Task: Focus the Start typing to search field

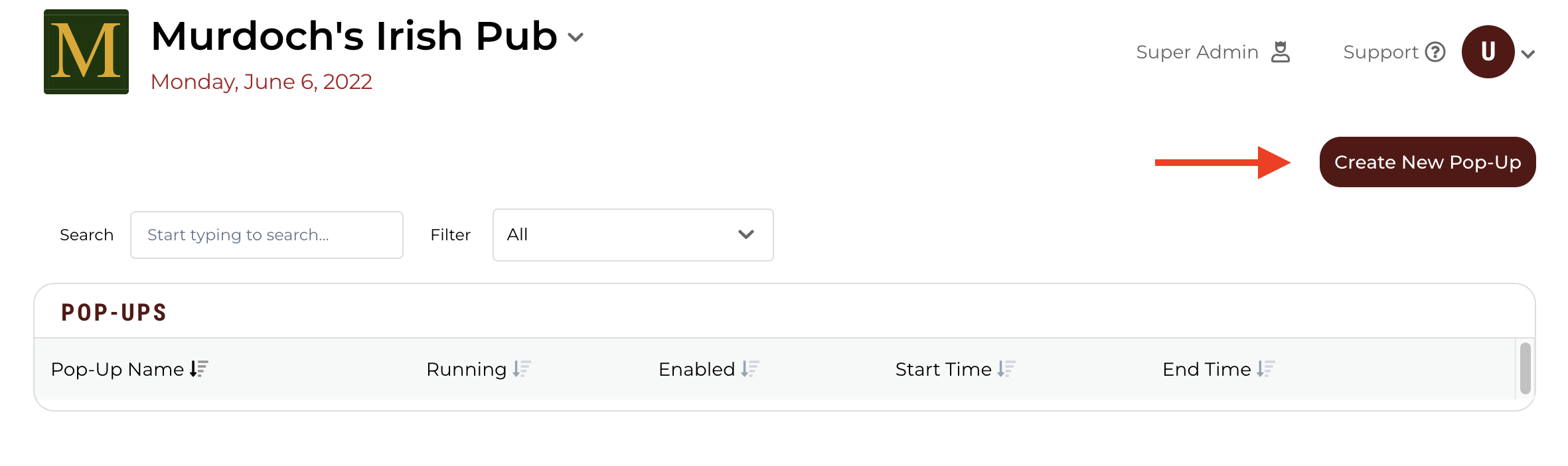Action: coord(266,235)
